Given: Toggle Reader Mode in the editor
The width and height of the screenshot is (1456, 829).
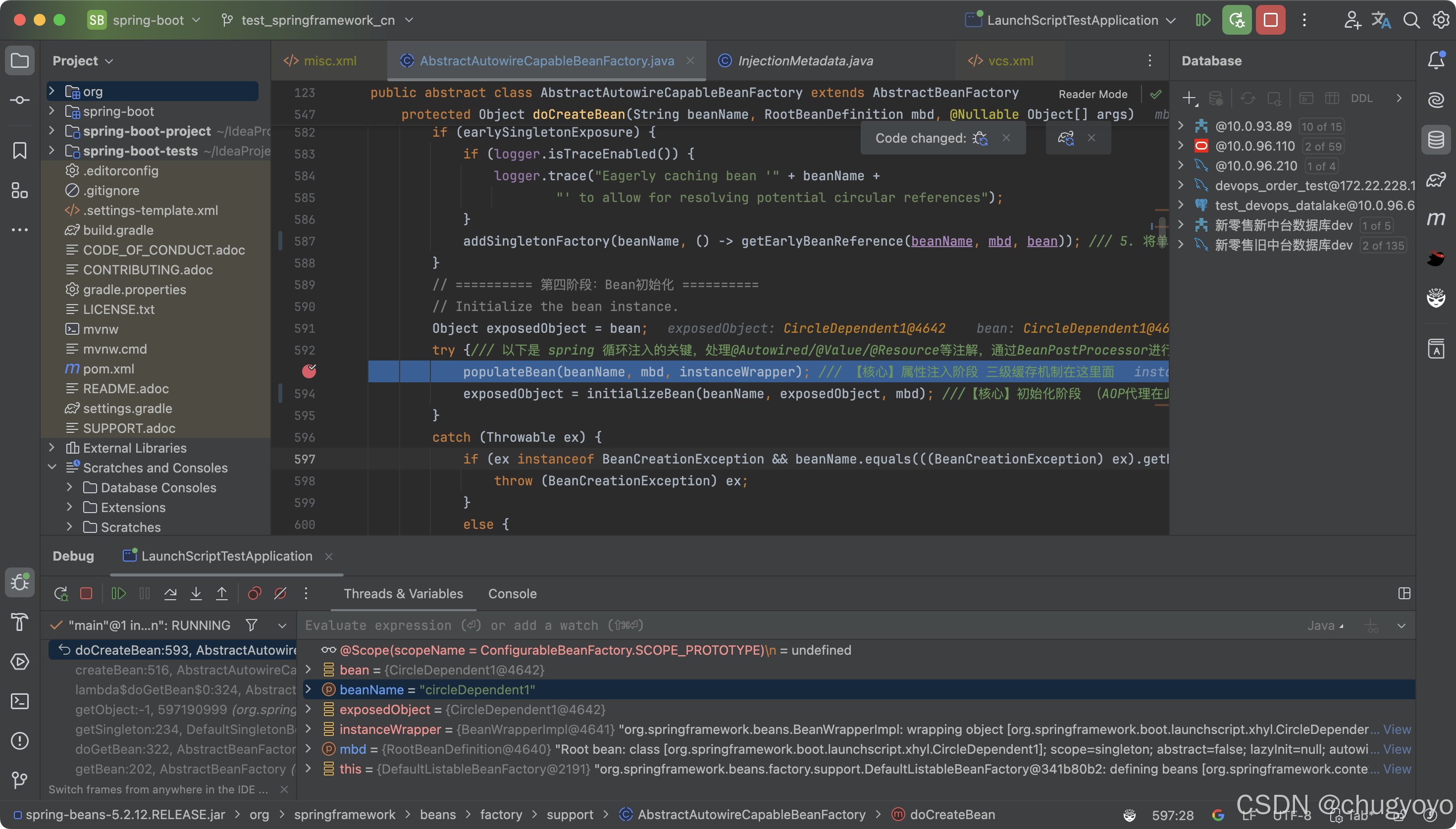Looking at the screenshot, I should click(x=1092, y=95).
